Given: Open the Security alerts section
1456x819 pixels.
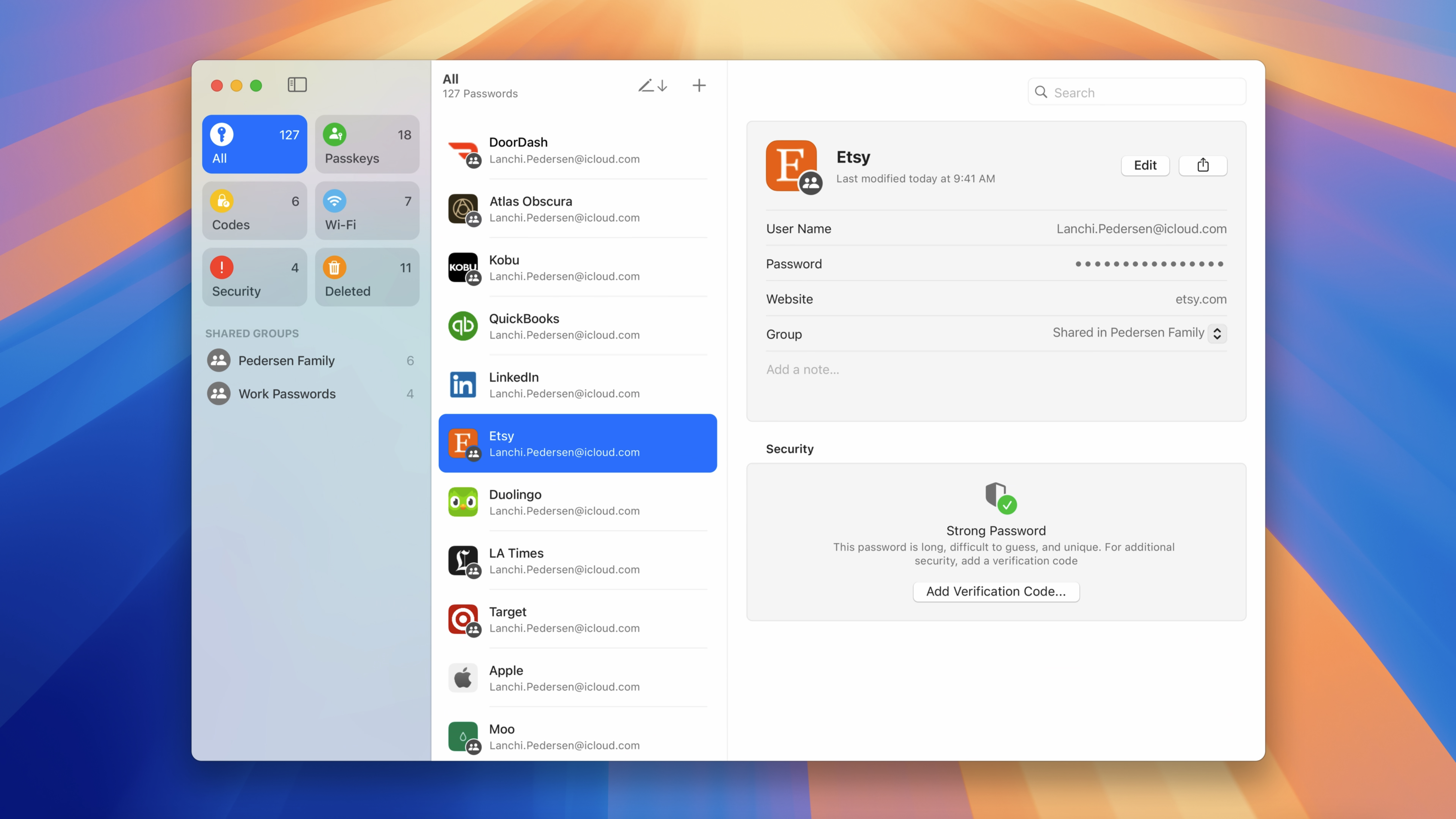Looking at the screenshot, I should [x=253, y=277].
